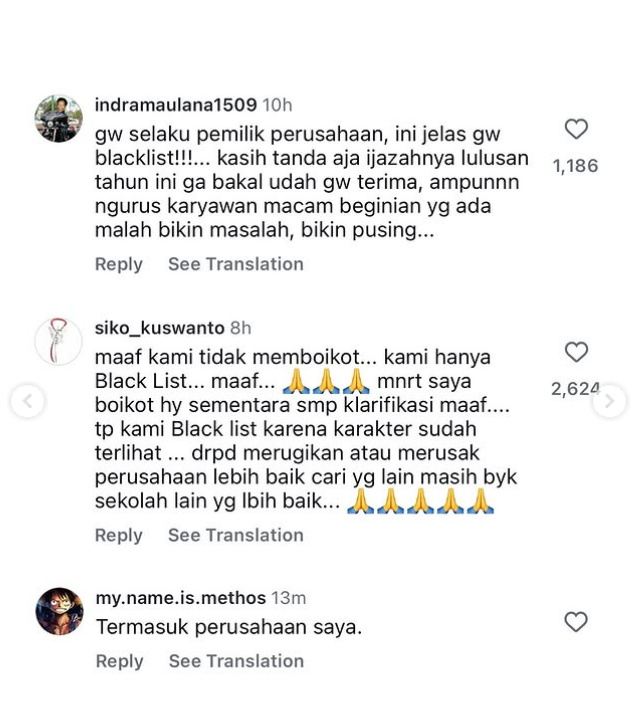
Task: Like indramaulana1509's comment with the heart
Action: click(576, 129)
